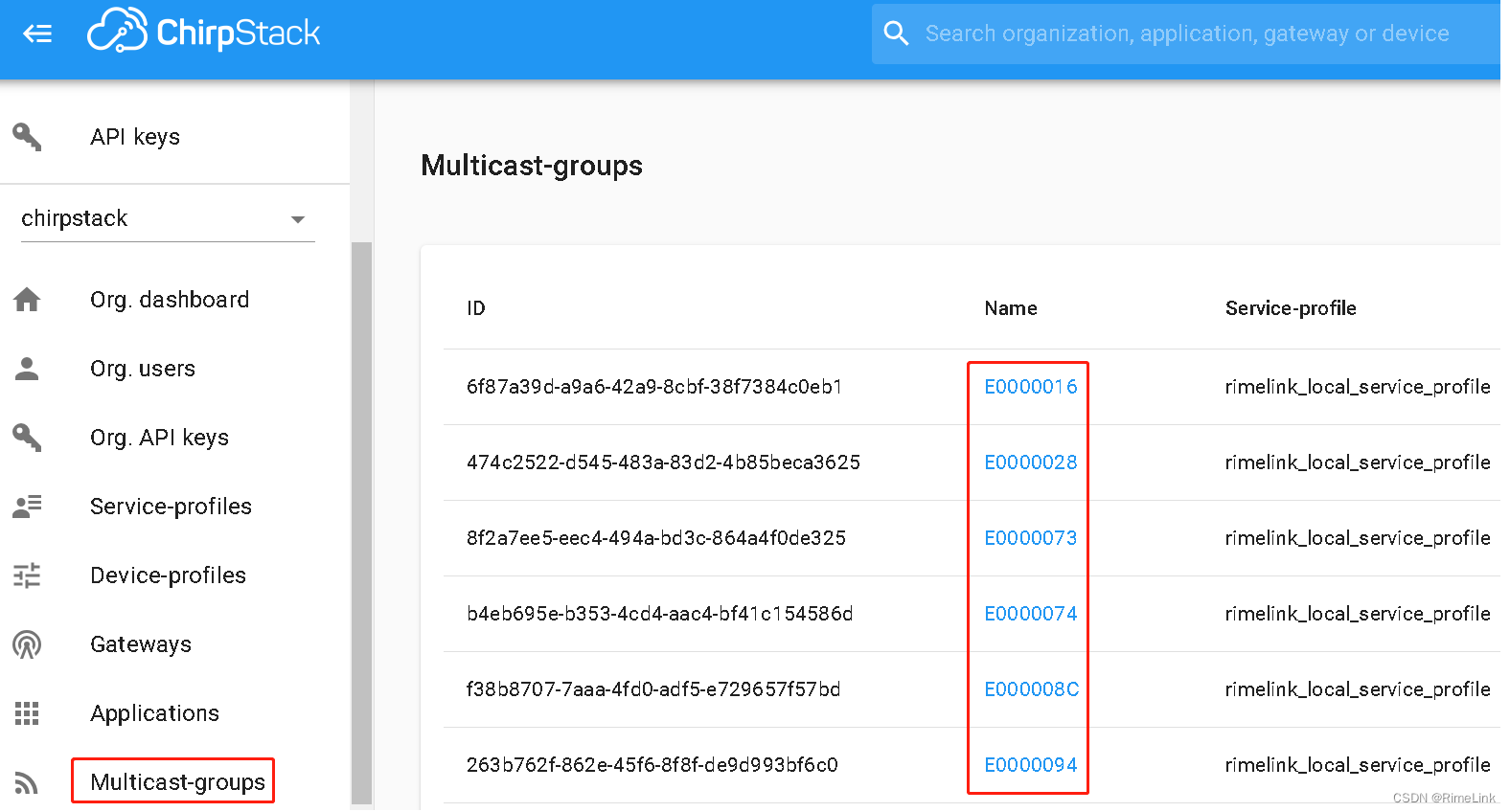This screenshot has width=1510, height=812.
Task: Go to Org. users
Action: click(x=143, y=369)
